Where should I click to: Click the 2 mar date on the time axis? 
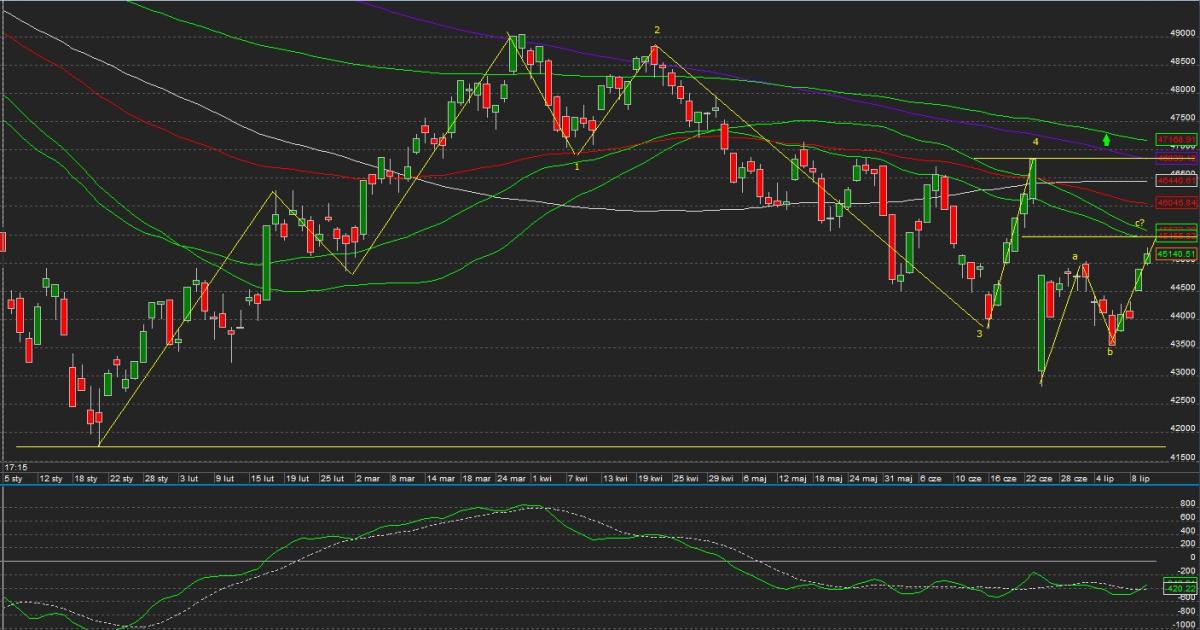366,479
